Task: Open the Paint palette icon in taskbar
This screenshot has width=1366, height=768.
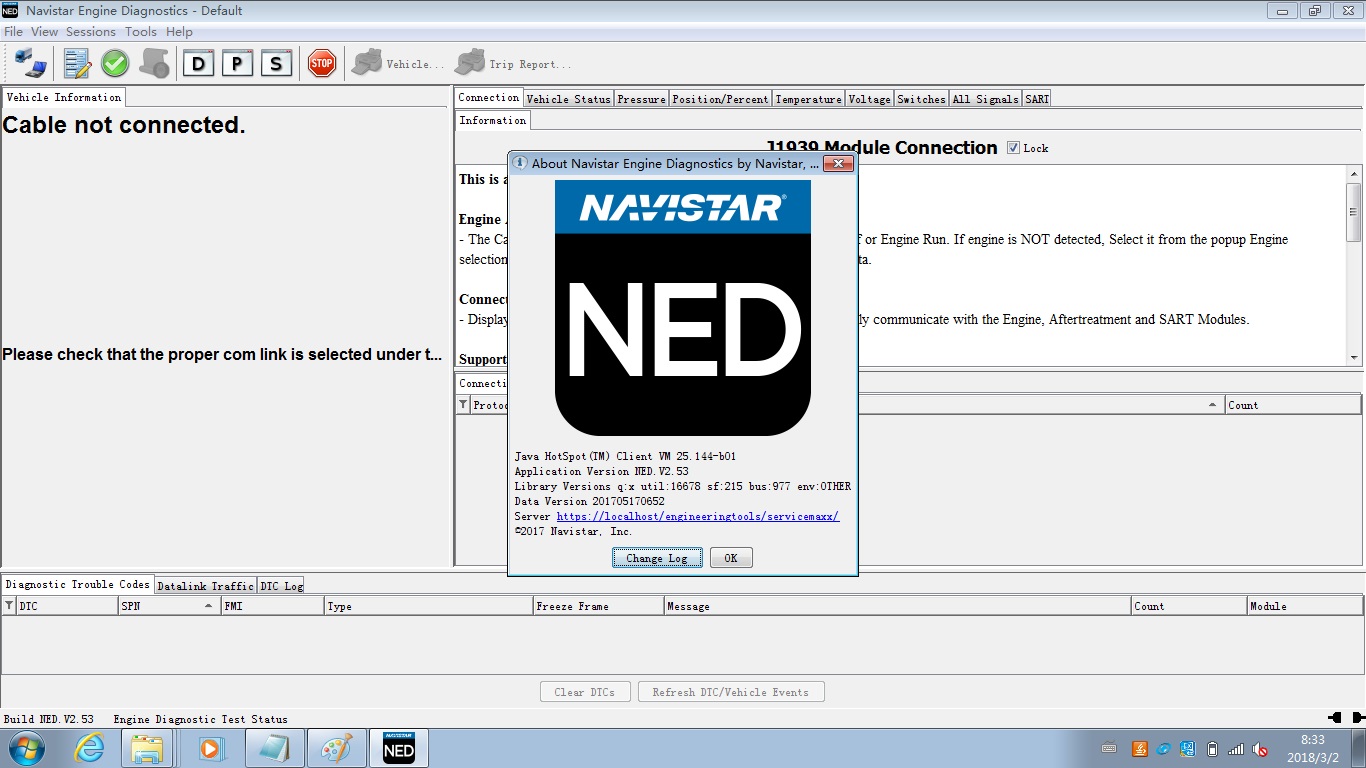Action: [x=337, y=748]
